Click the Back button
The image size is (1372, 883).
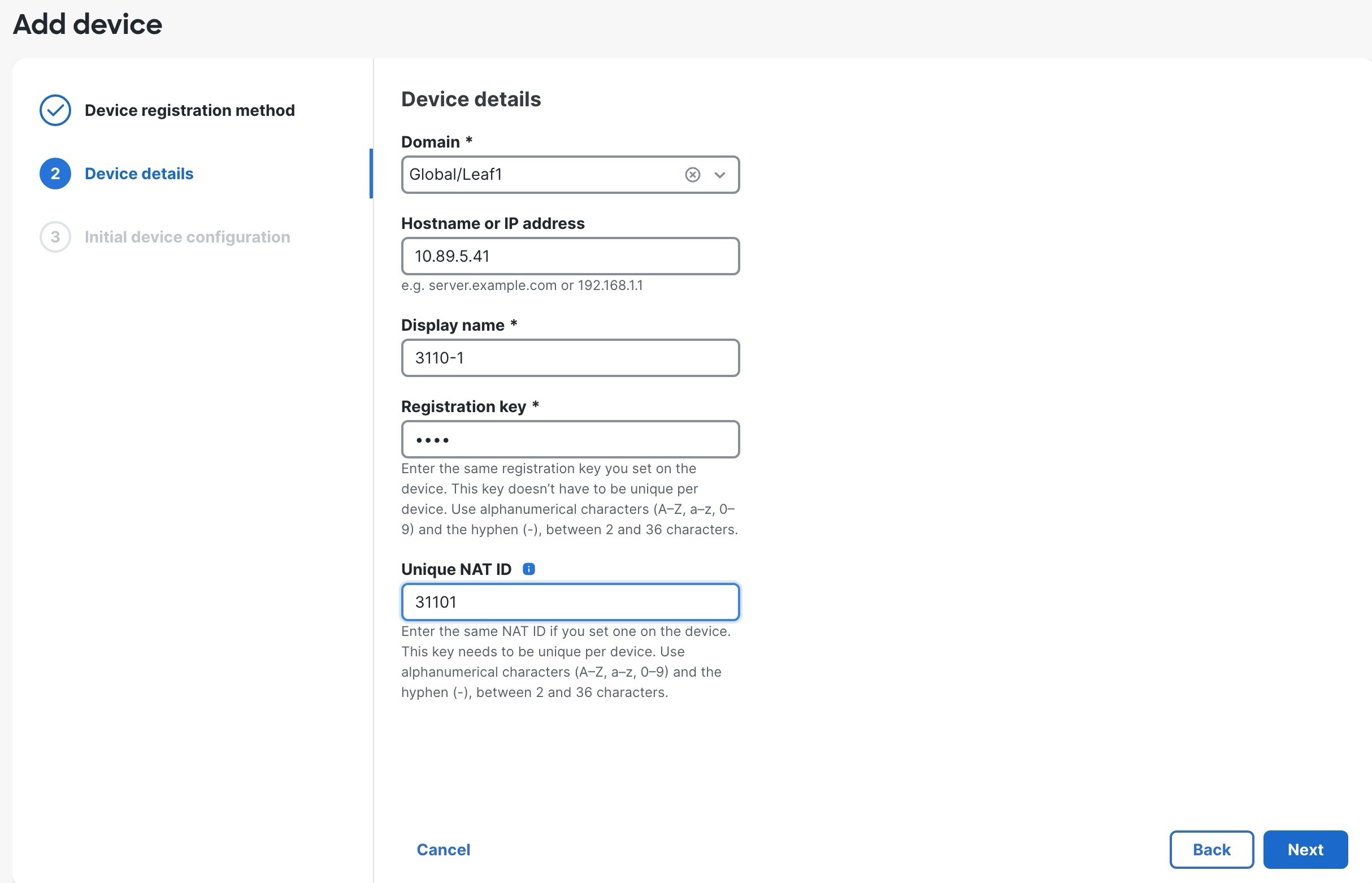[x=1211, y=849]
